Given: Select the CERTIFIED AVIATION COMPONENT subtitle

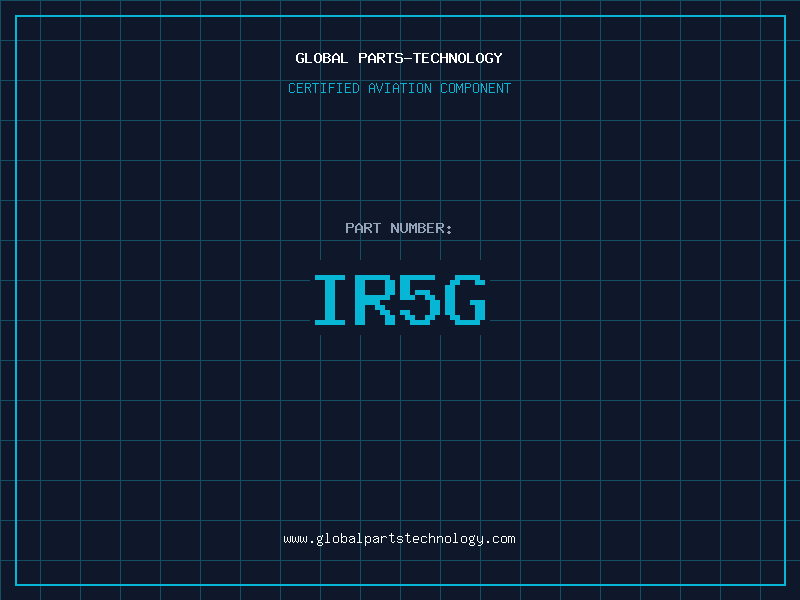Looking at the screenshot, I should tap(399, 88).
